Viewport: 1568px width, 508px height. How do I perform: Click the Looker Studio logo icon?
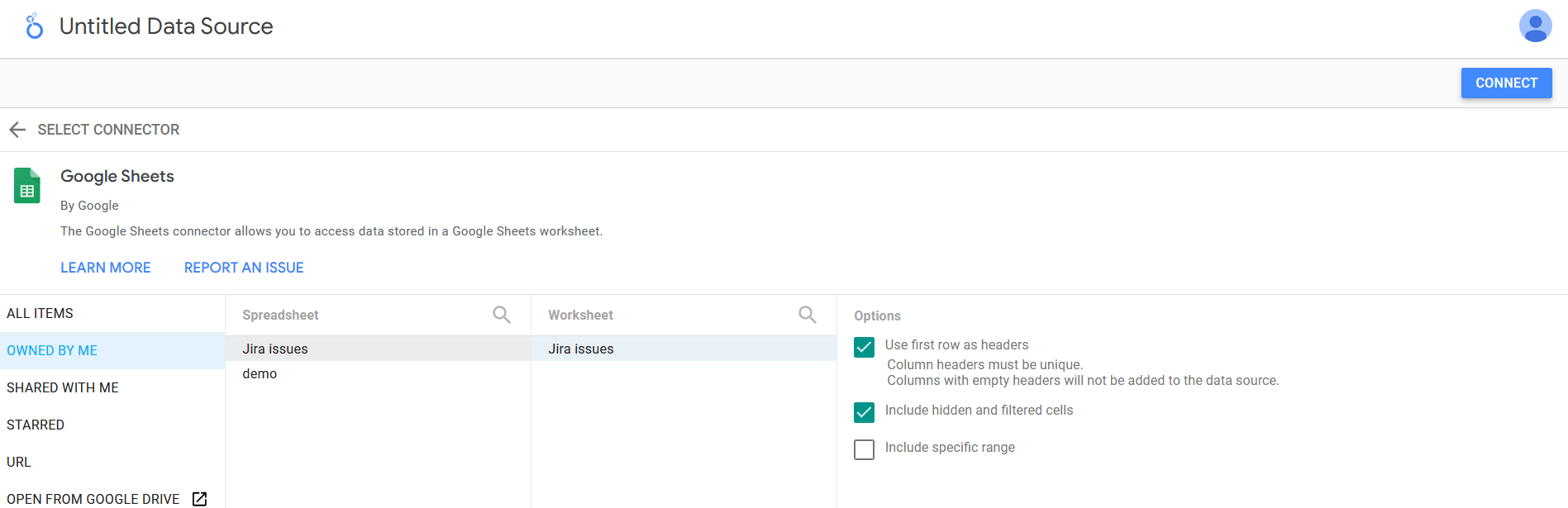point(34,26)
